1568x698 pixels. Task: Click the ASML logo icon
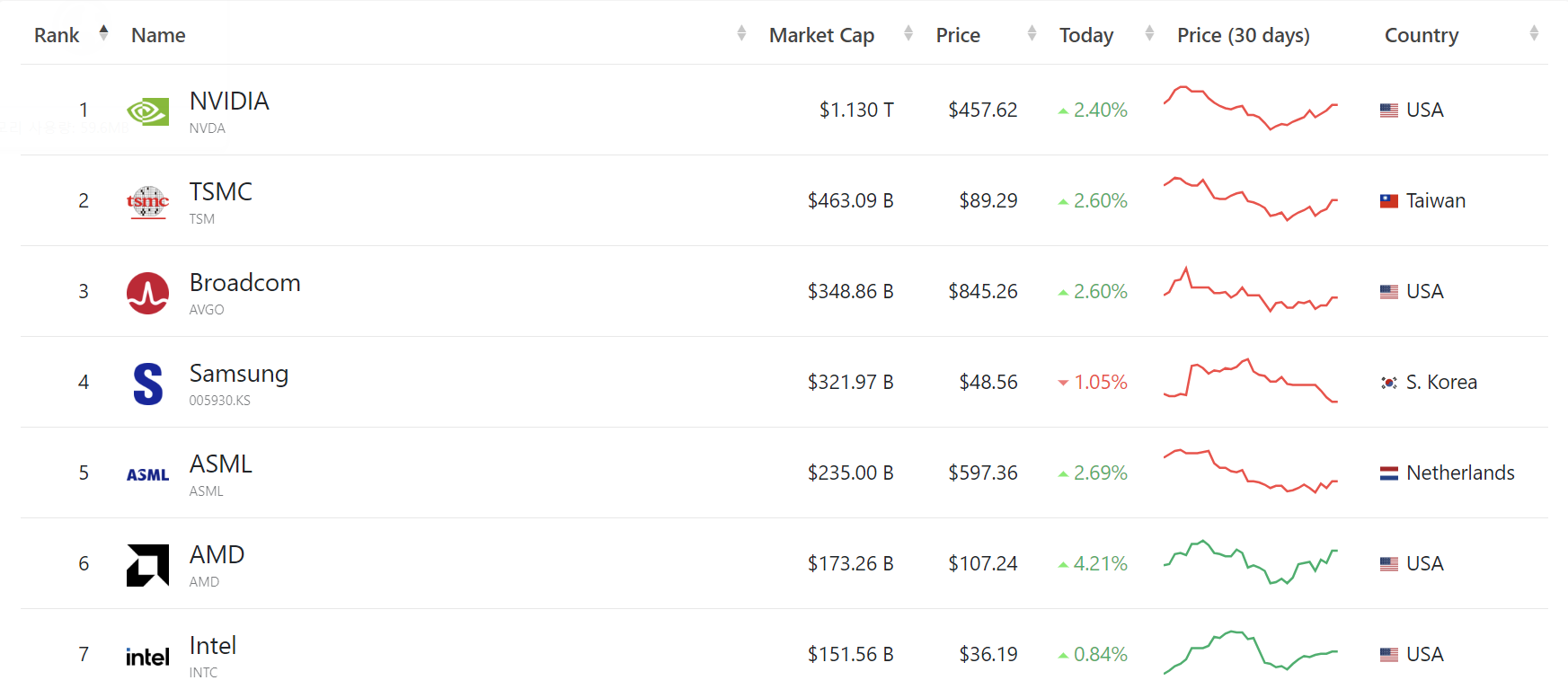[x=147, y=474]
